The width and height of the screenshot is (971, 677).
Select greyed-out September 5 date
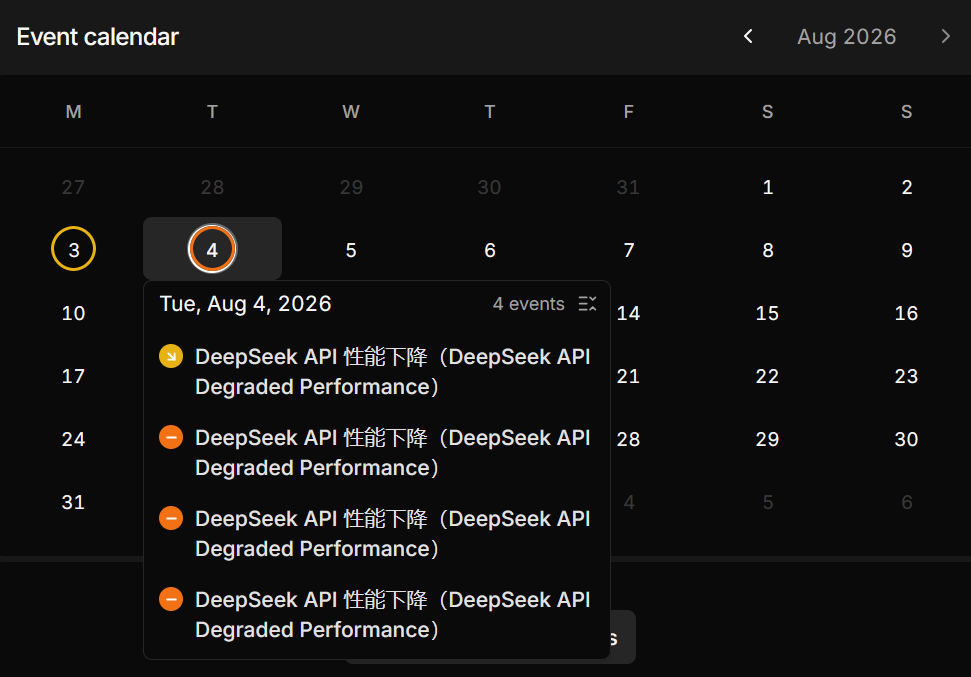pos(768,502)
